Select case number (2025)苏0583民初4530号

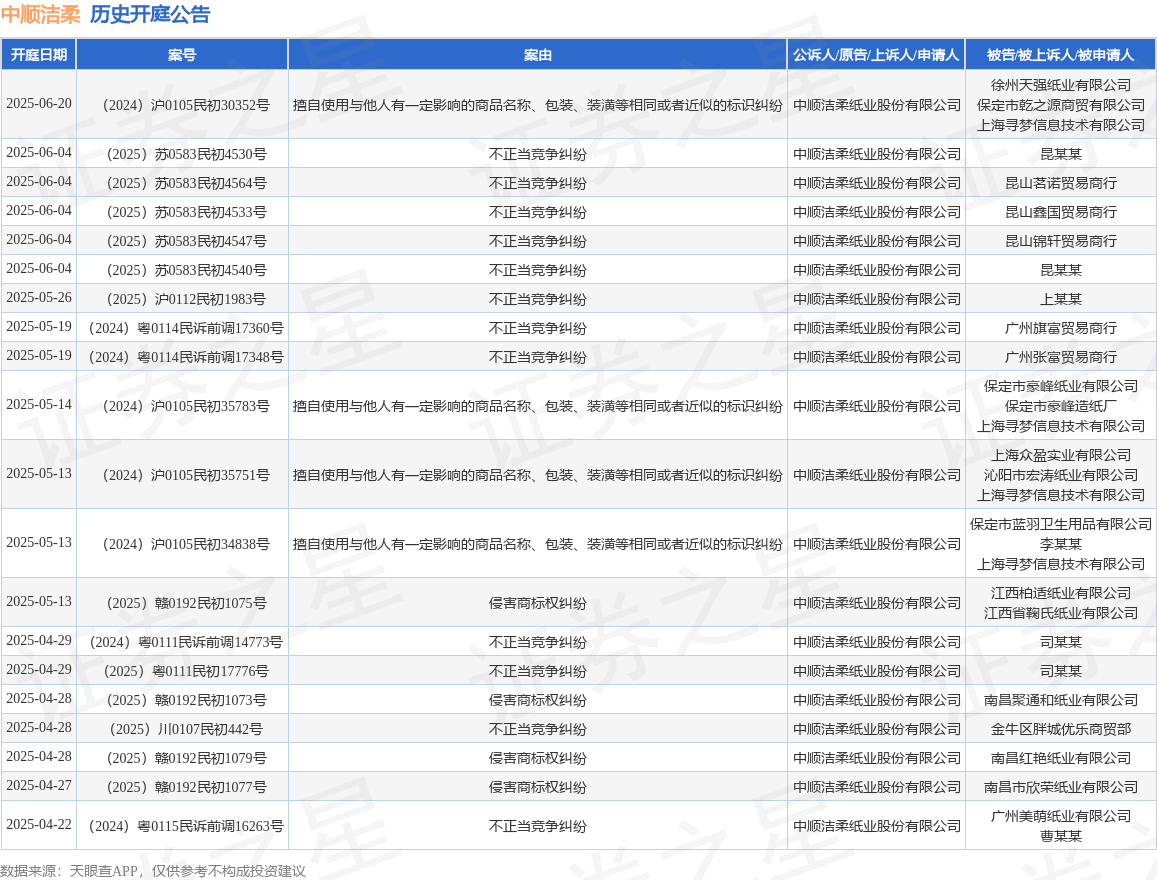(x=187, y=154)
